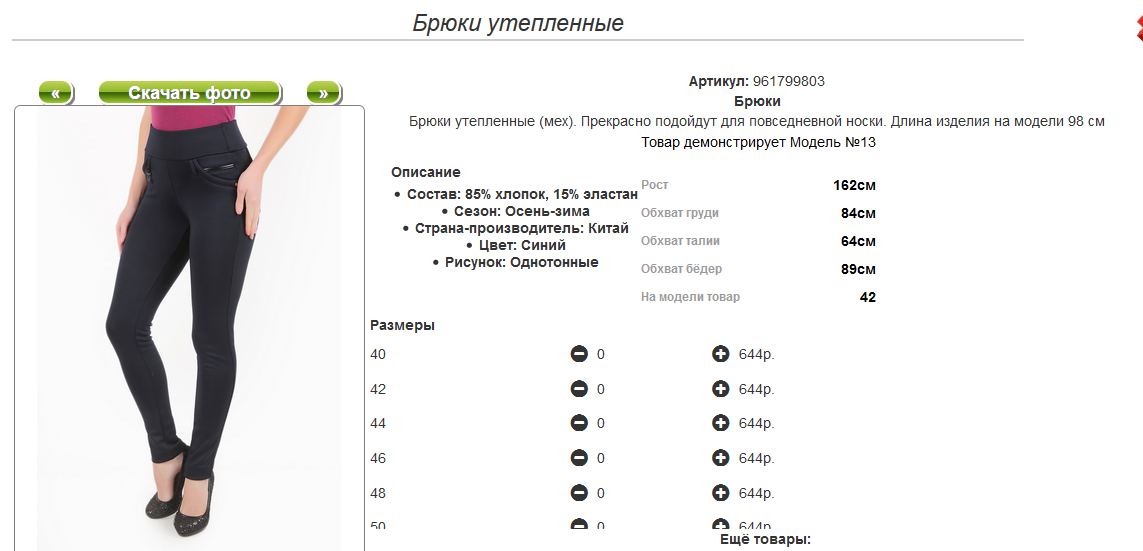
Task: Click the Обхват талии value 64см
Action: 858,241
